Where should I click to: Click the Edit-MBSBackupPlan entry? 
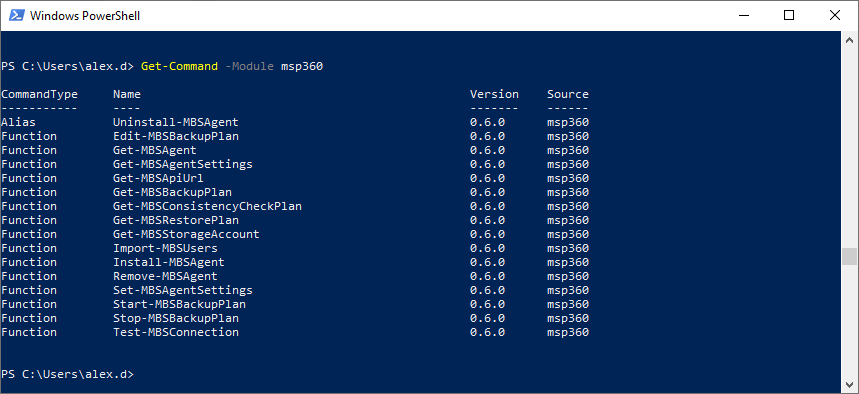pos(176,136)
